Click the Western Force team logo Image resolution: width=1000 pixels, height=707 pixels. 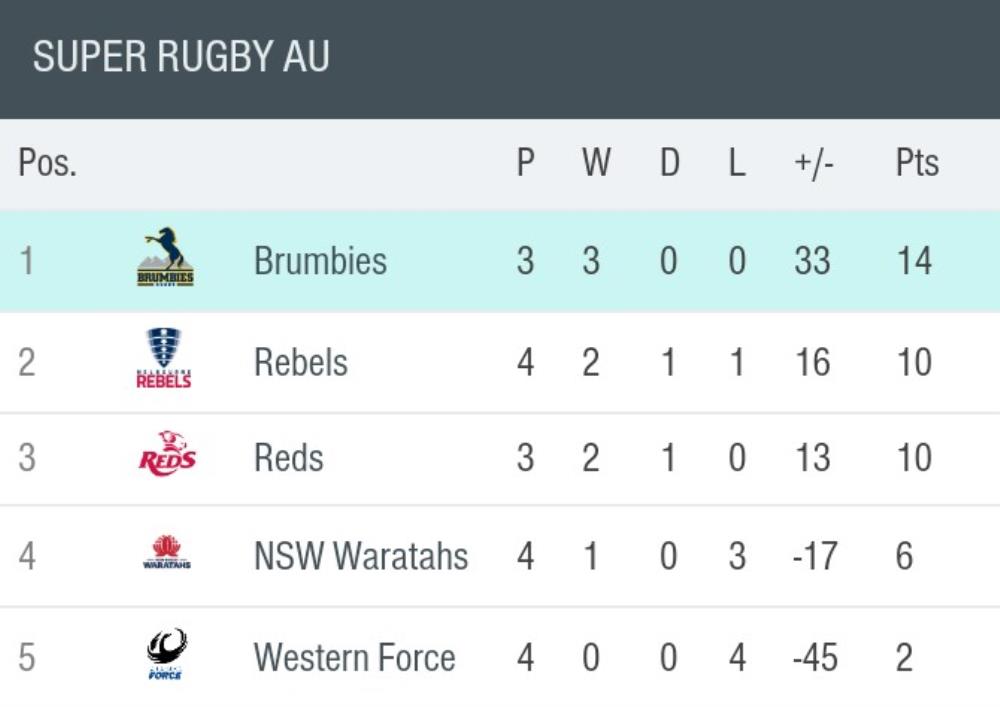[x=166, y=655]
